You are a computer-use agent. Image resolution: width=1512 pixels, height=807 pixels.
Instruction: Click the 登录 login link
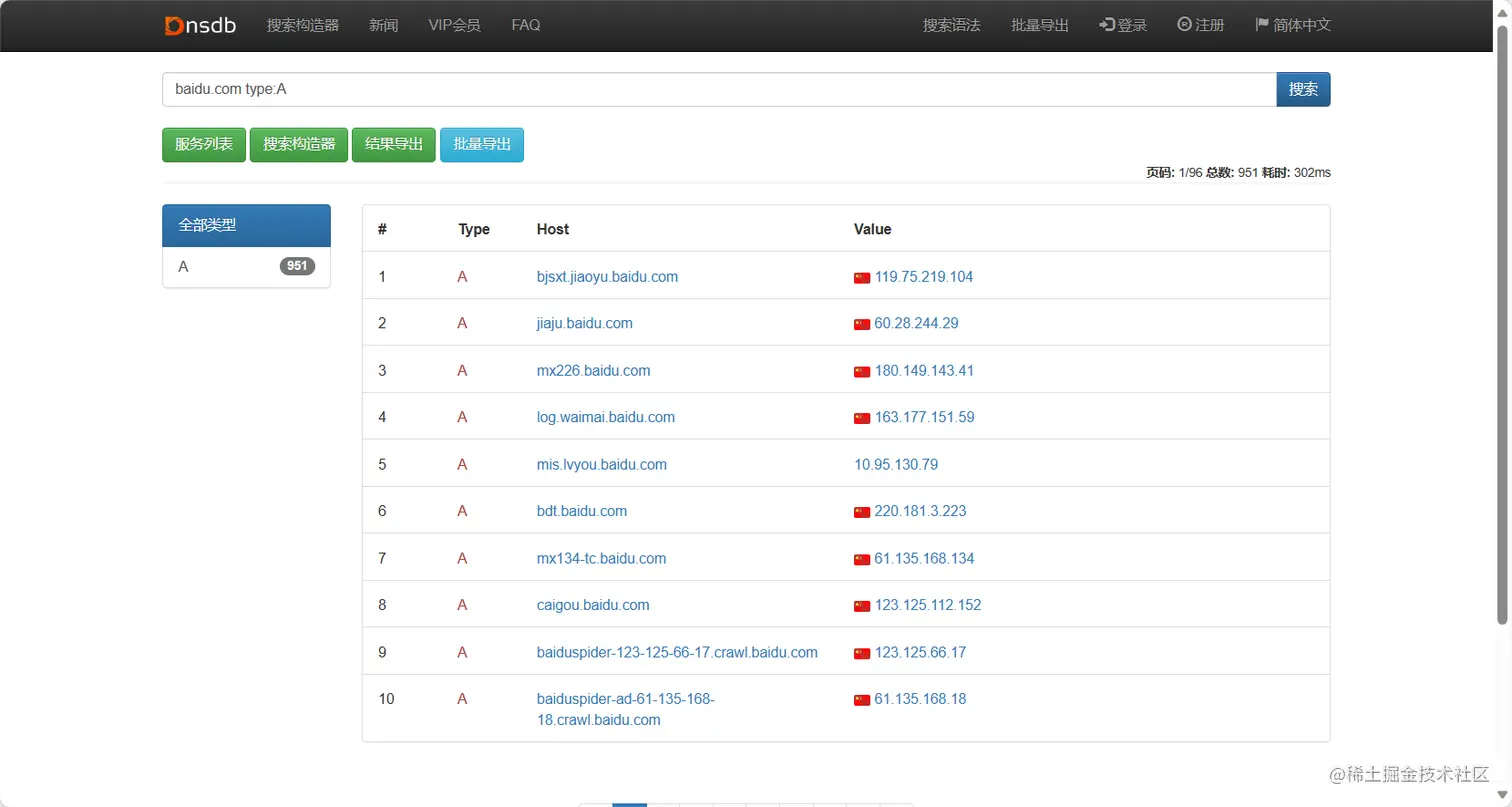[1123, 25]
